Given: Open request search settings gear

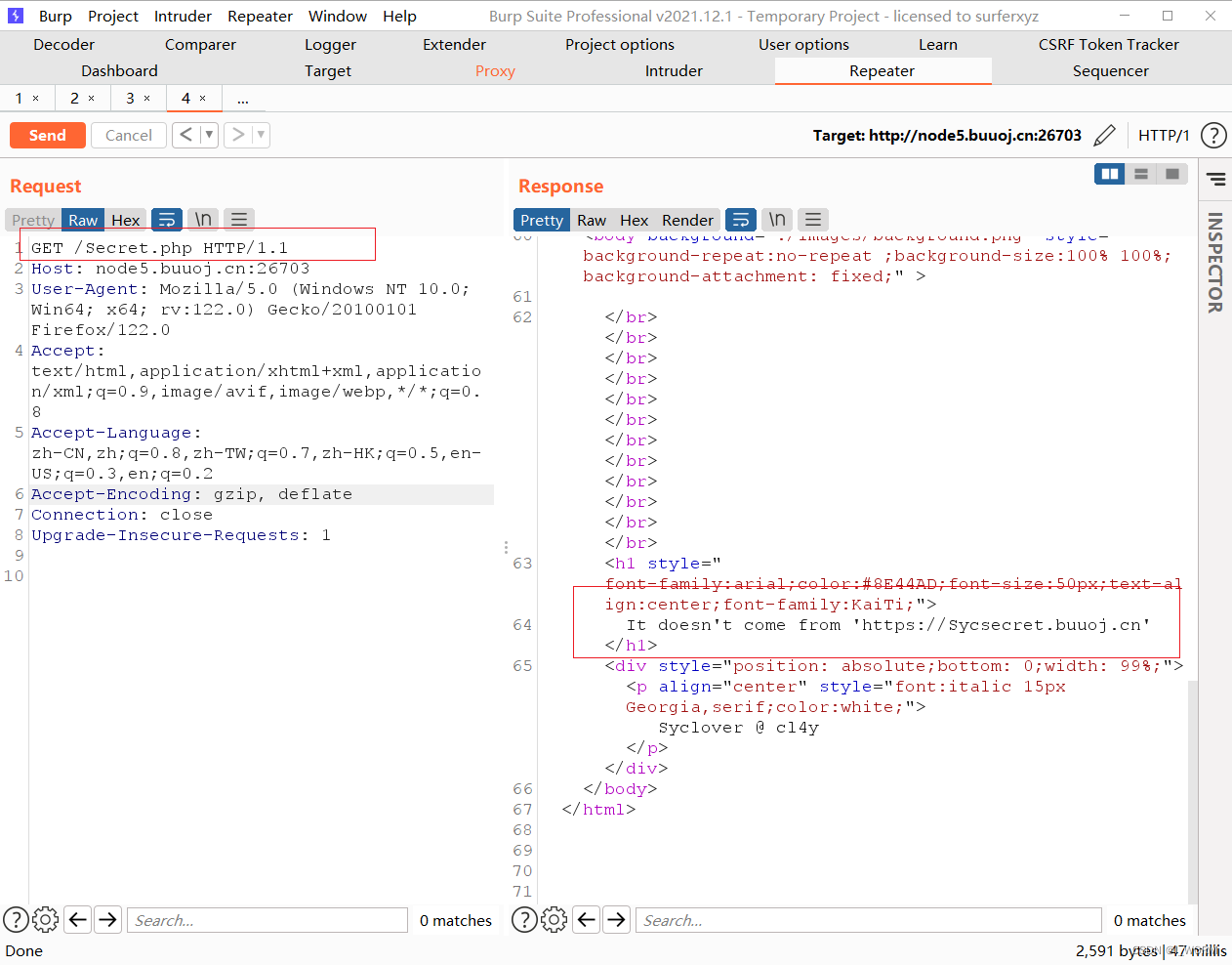Looking at the screenshot, I should point(46,920).
